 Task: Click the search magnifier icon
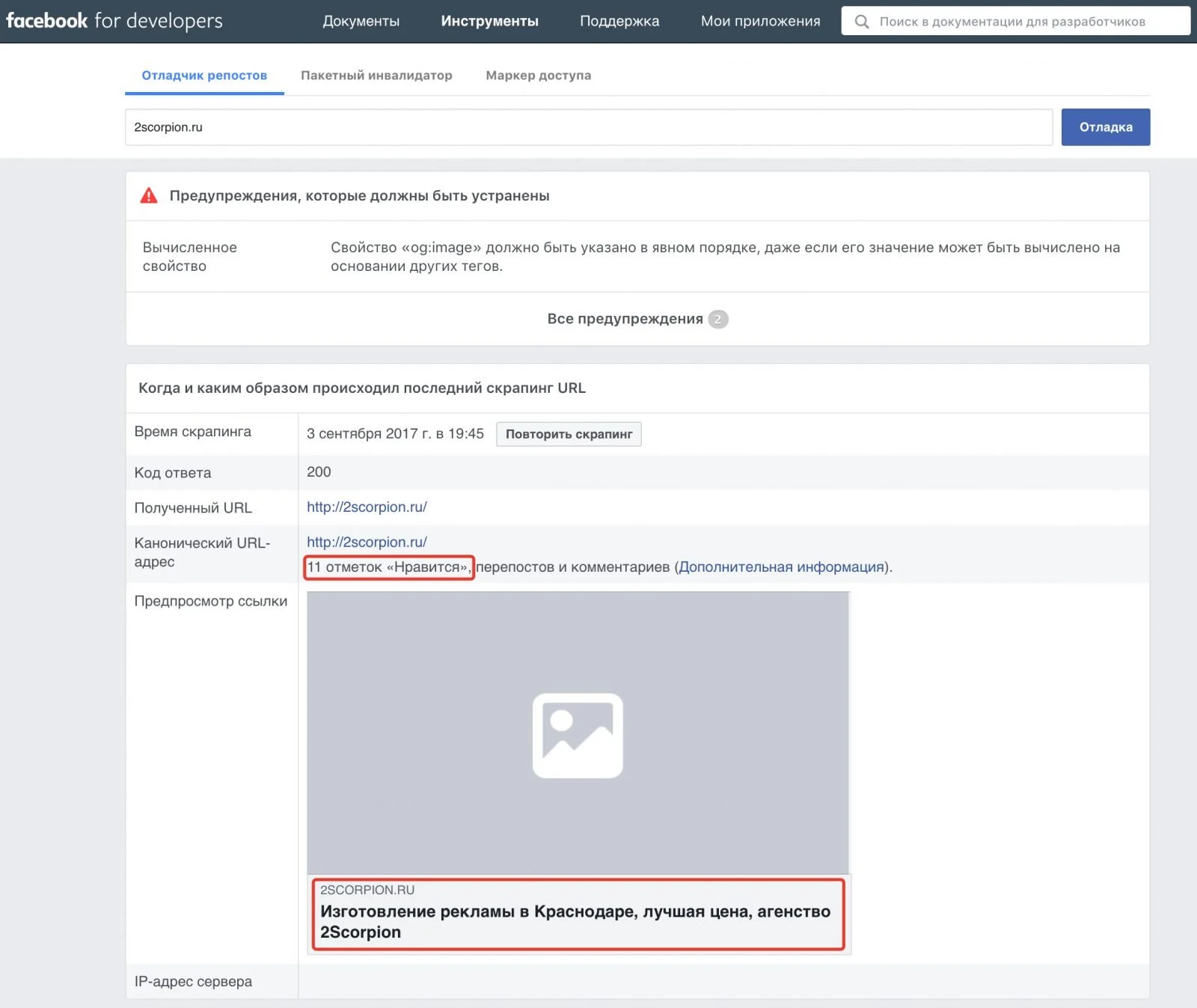click(862, 22)
